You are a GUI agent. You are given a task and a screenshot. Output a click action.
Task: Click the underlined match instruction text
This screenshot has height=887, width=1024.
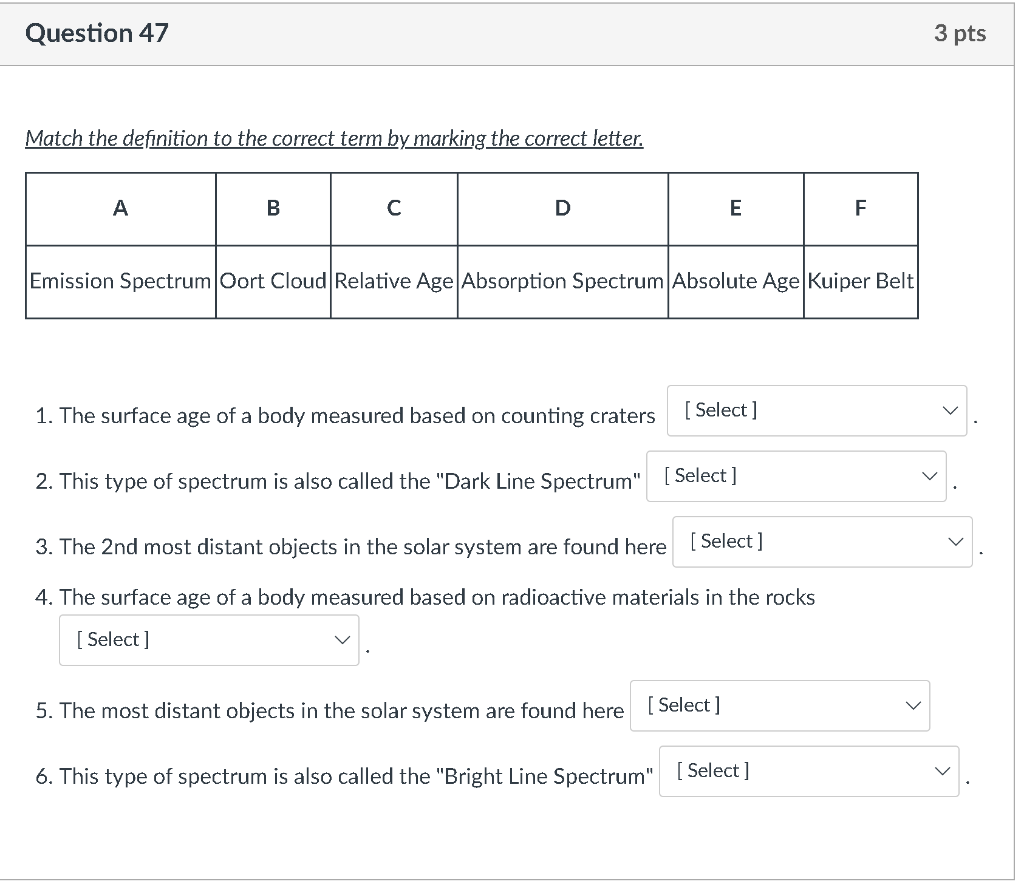click(334, 138)
